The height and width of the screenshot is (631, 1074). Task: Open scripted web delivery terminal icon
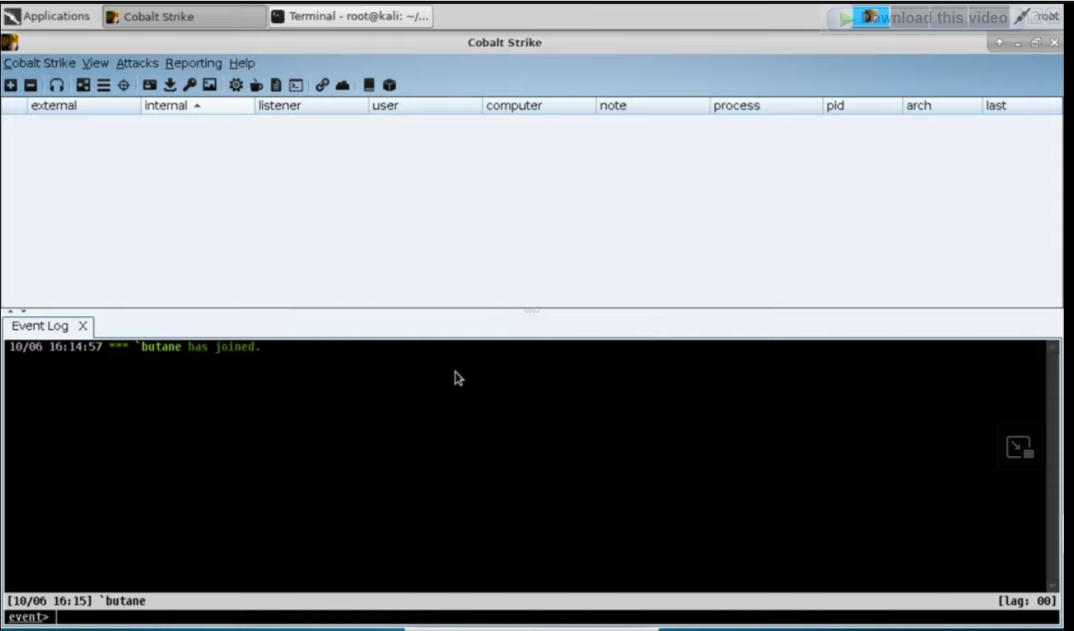[x=296, y=86]
